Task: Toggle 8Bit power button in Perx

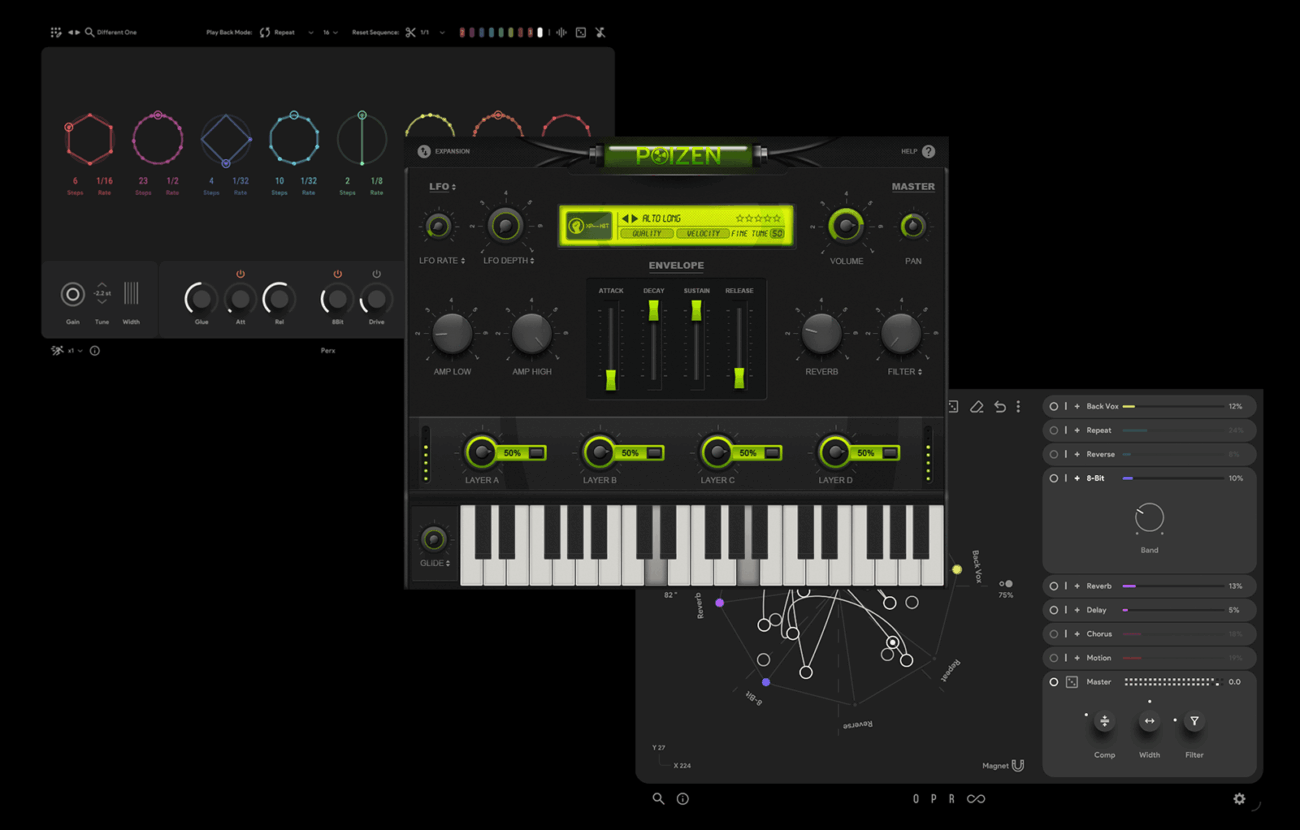Action: (x=337, y=274)
